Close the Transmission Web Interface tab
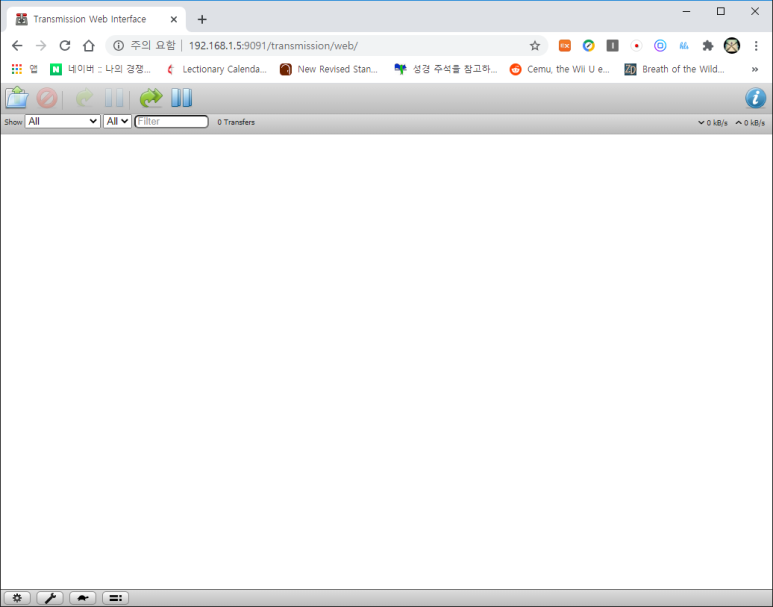This screenshot has width=773, height=607. click(174, 19)
